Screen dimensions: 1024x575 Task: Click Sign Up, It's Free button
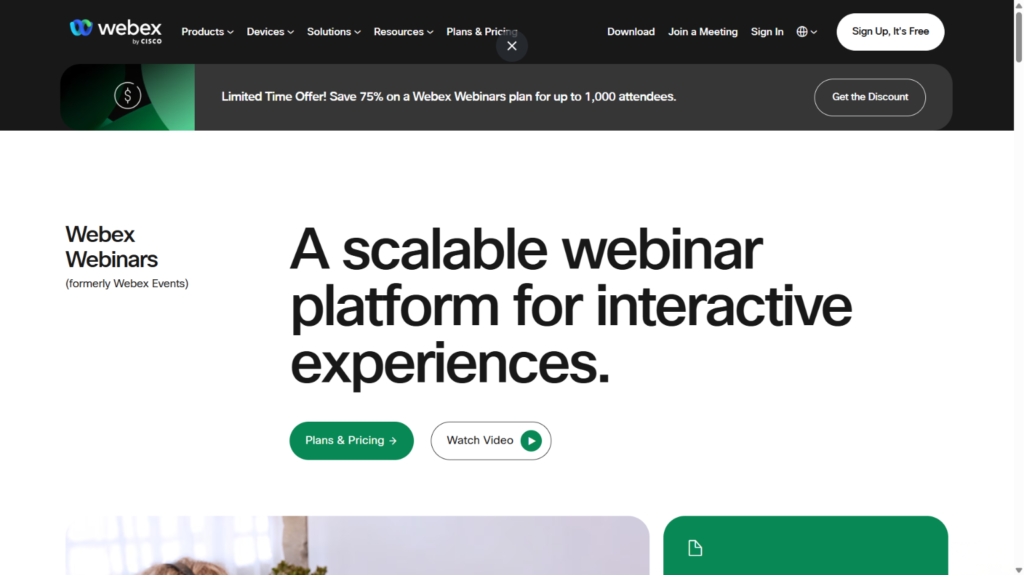(890, 31)
